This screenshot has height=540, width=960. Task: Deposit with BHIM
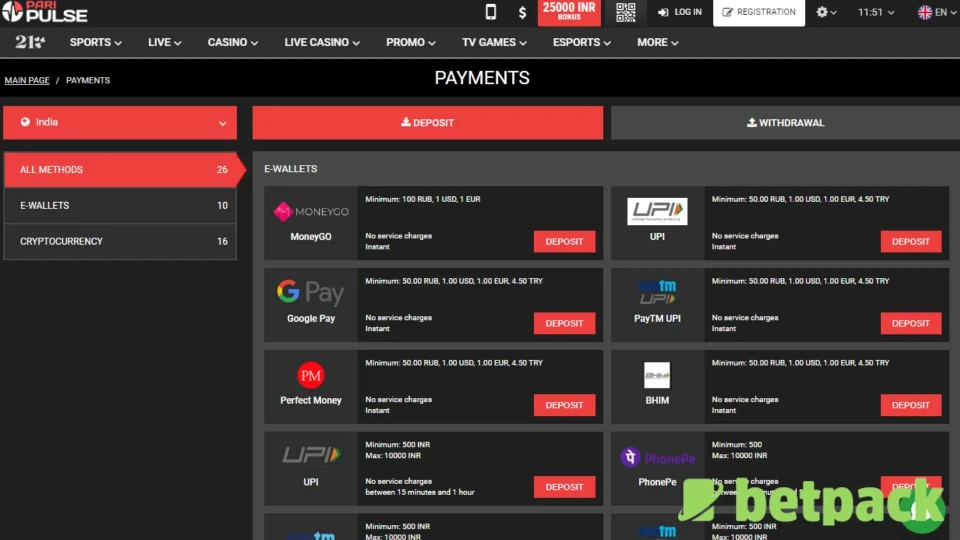910,405
